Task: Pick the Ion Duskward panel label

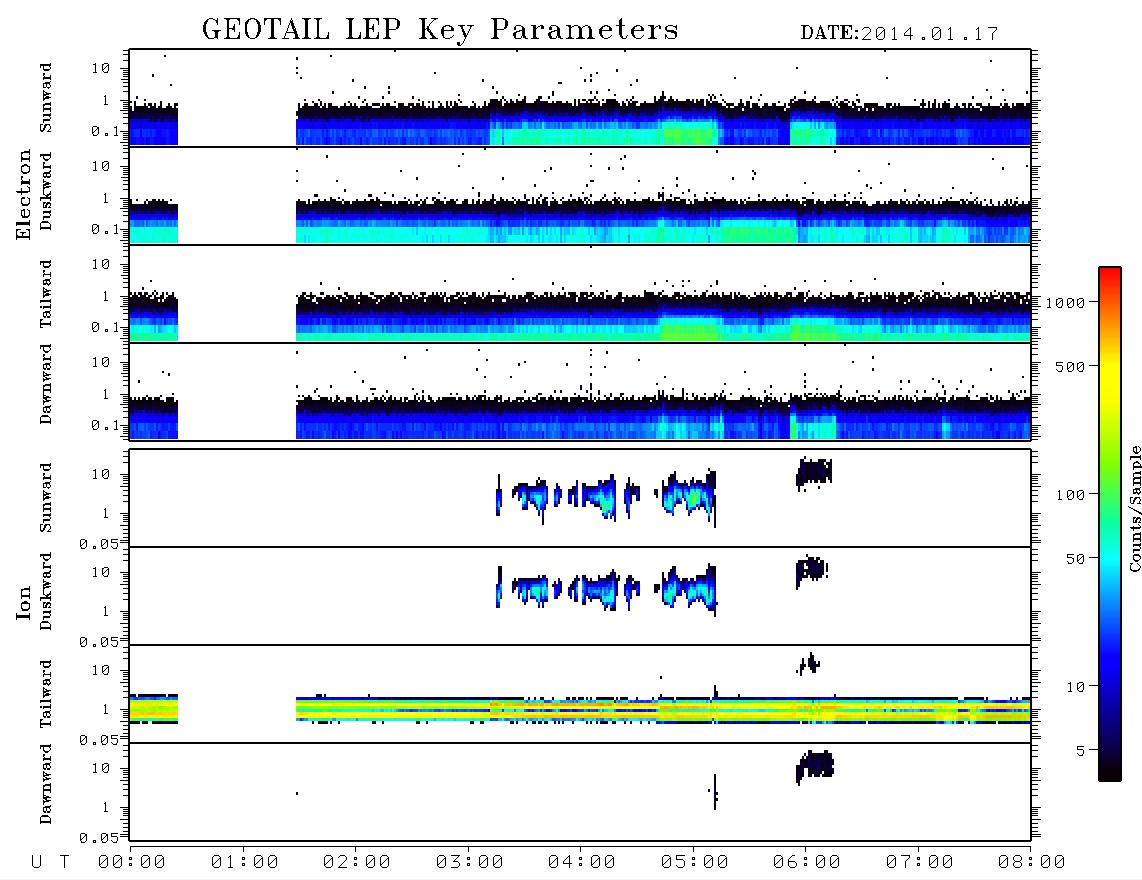Action: tap(46, 592)
